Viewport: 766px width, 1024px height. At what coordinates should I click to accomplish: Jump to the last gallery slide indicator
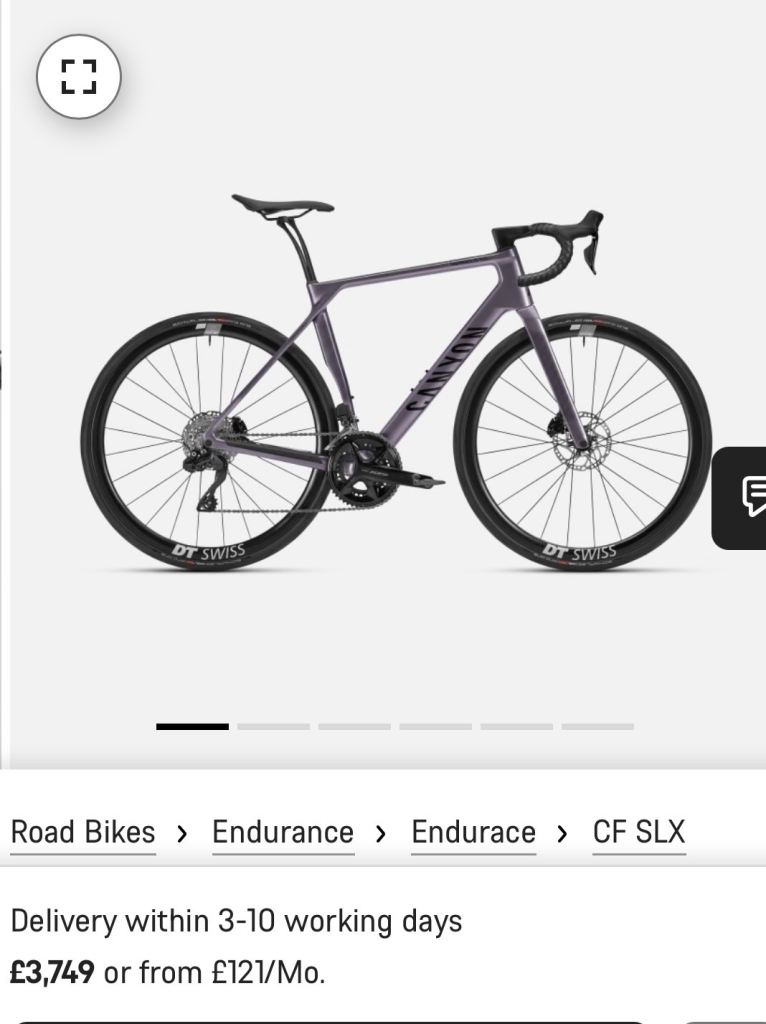click(598, 726)
